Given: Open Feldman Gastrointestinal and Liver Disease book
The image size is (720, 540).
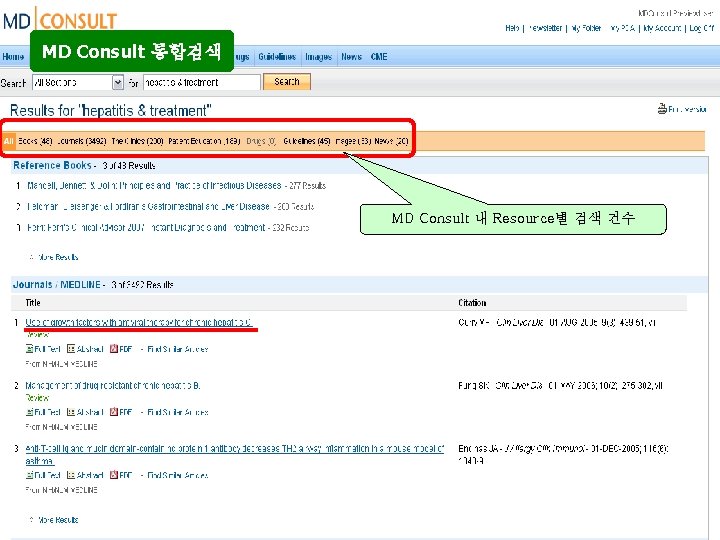Looking at the screenshot, I should (148, 207).
